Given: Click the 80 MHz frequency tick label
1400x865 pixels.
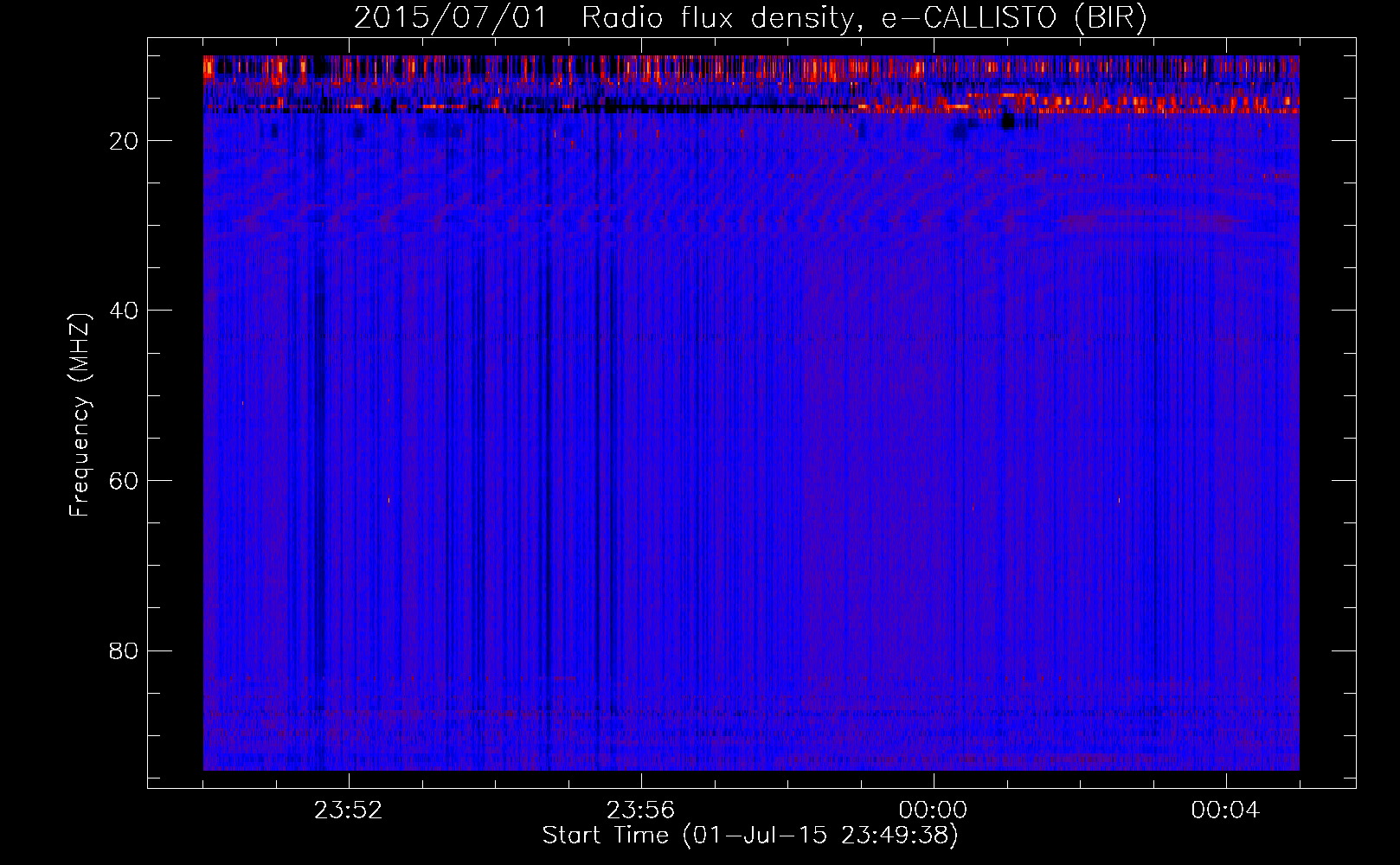Looking at the screenshot, I should [124, 651].
